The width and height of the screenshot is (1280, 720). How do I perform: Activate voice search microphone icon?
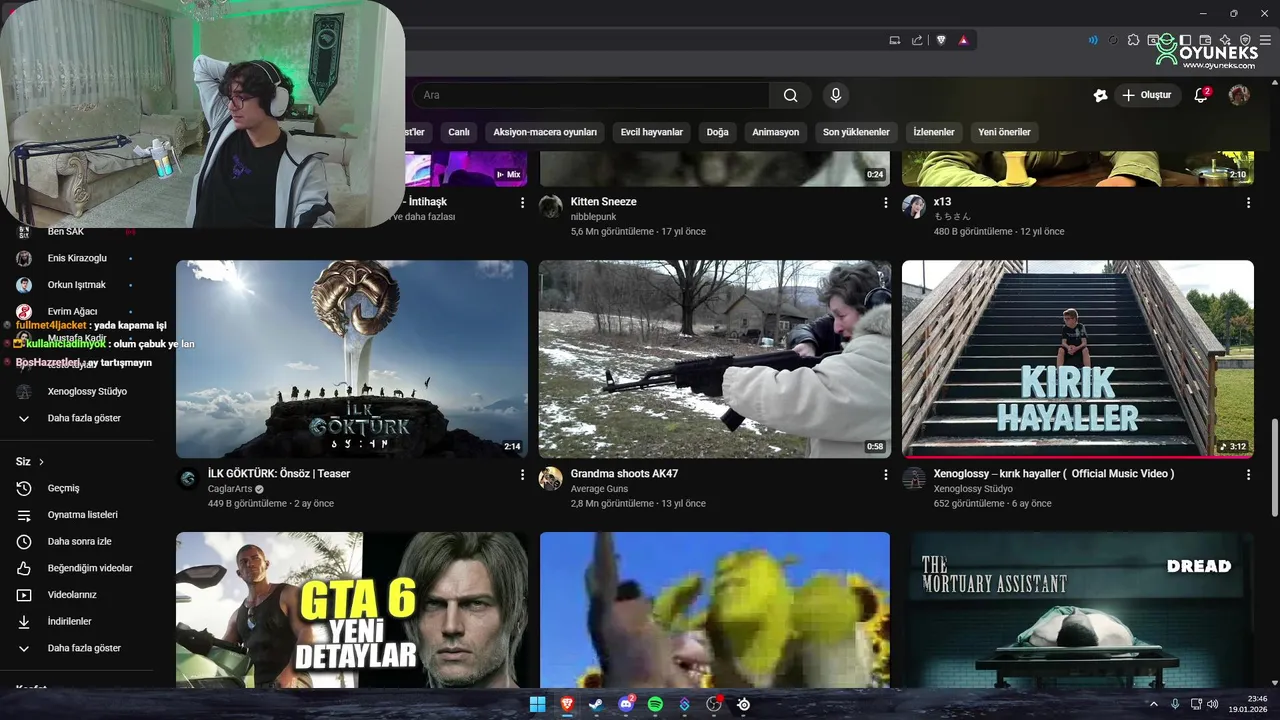coord(836,95)
